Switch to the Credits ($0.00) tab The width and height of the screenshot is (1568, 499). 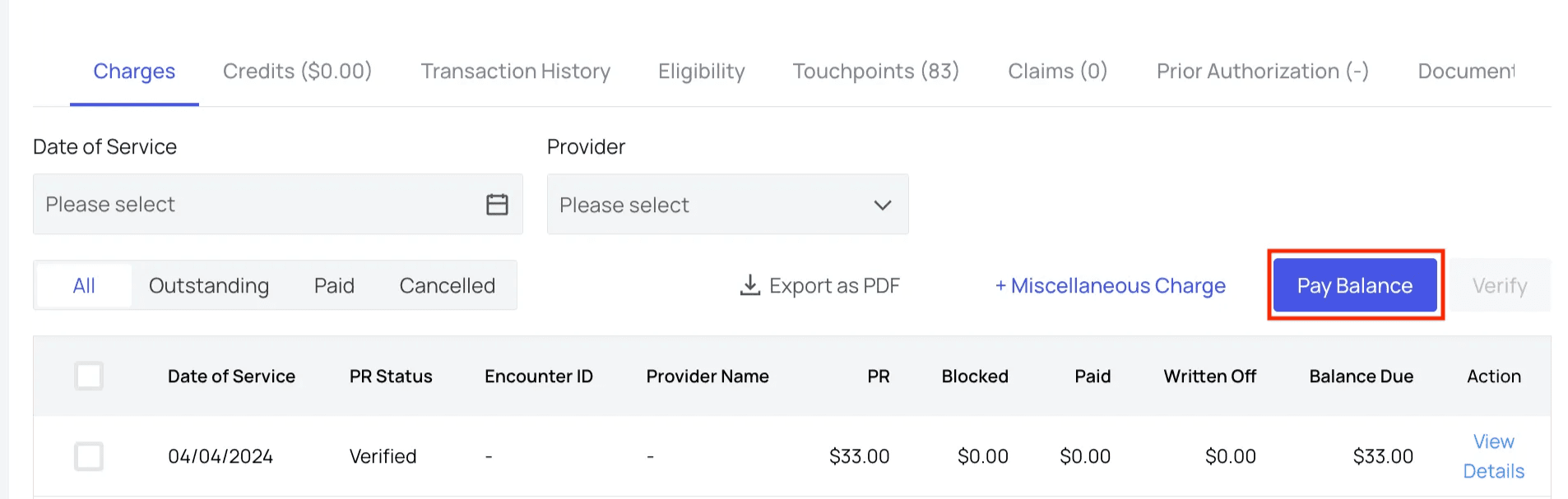(297, 72)
